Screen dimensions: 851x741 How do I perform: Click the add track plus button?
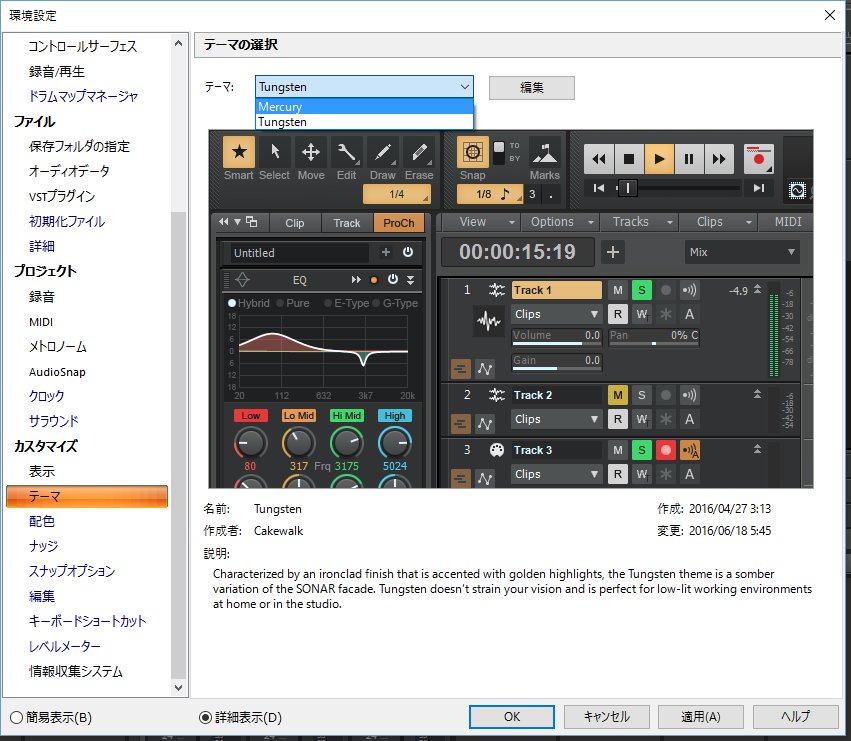coord(613,252)
